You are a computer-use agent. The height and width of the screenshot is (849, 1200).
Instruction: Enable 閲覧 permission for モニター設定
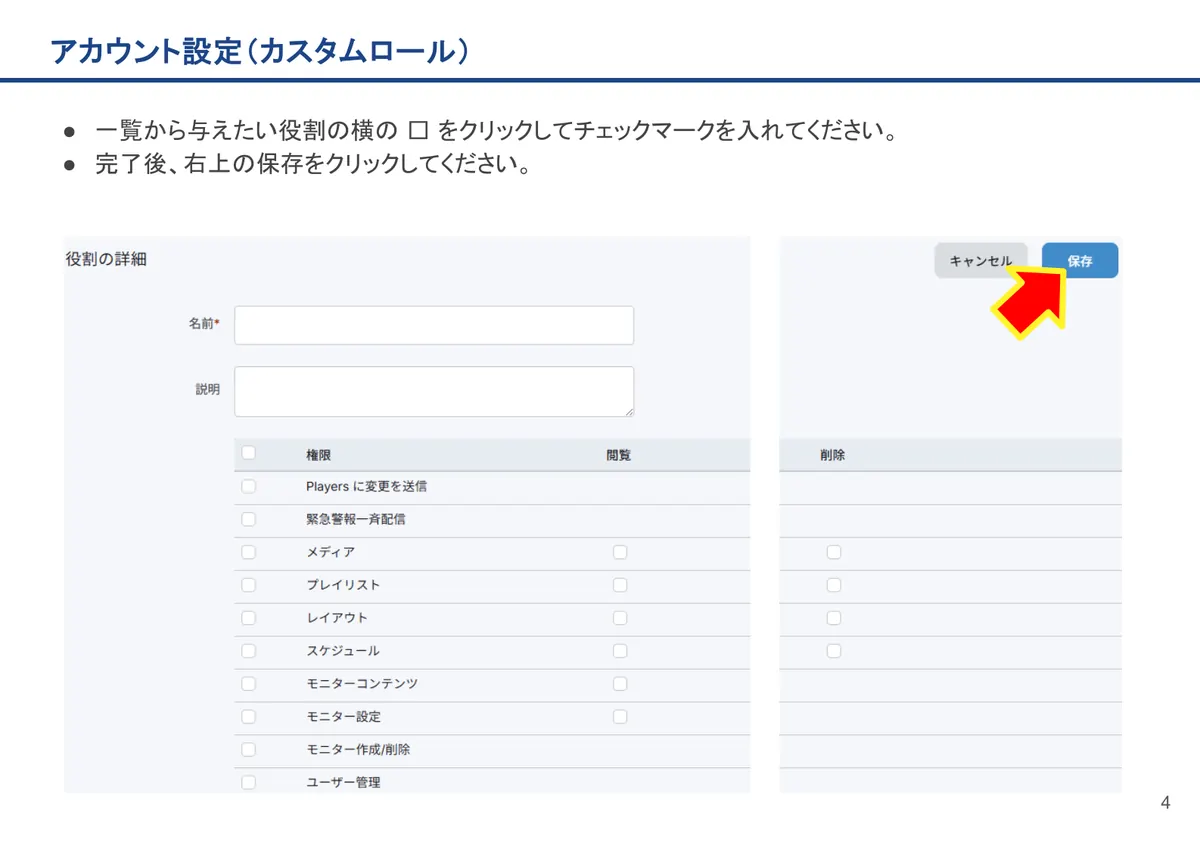pyautogui.click(x=620, y=717)
